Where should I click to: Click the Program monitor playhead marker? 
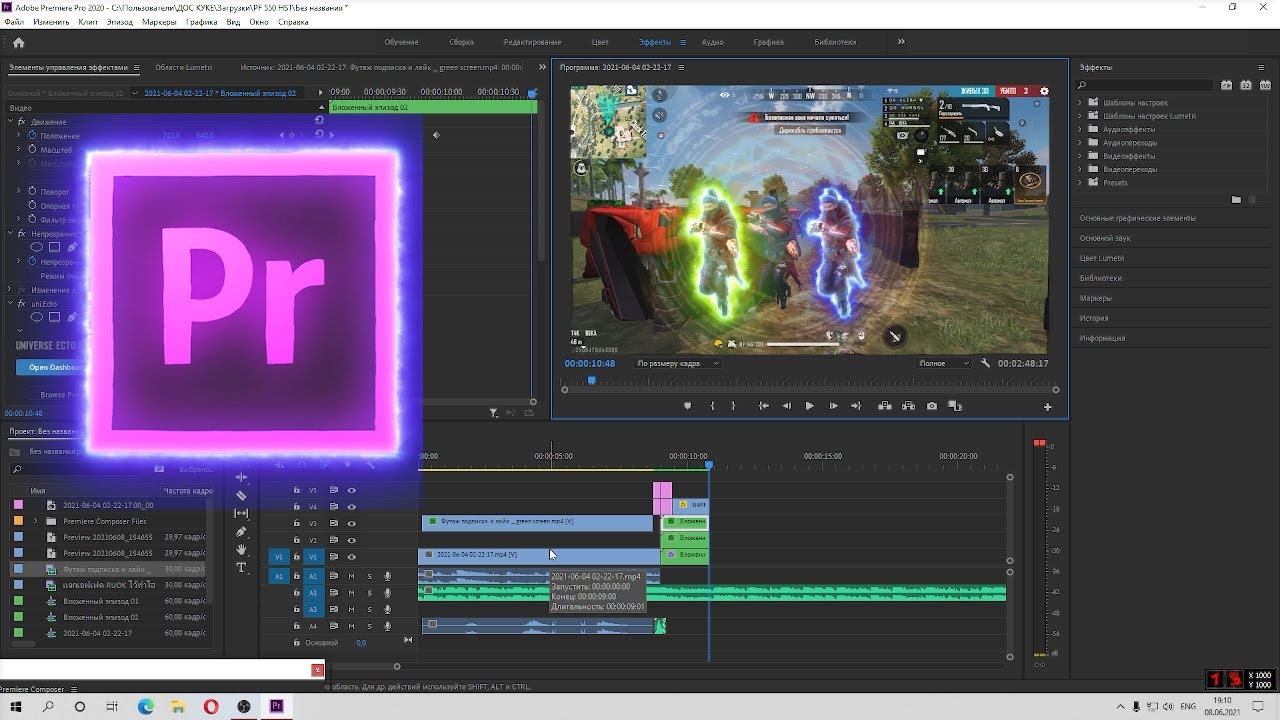click(x=591, y=380)
